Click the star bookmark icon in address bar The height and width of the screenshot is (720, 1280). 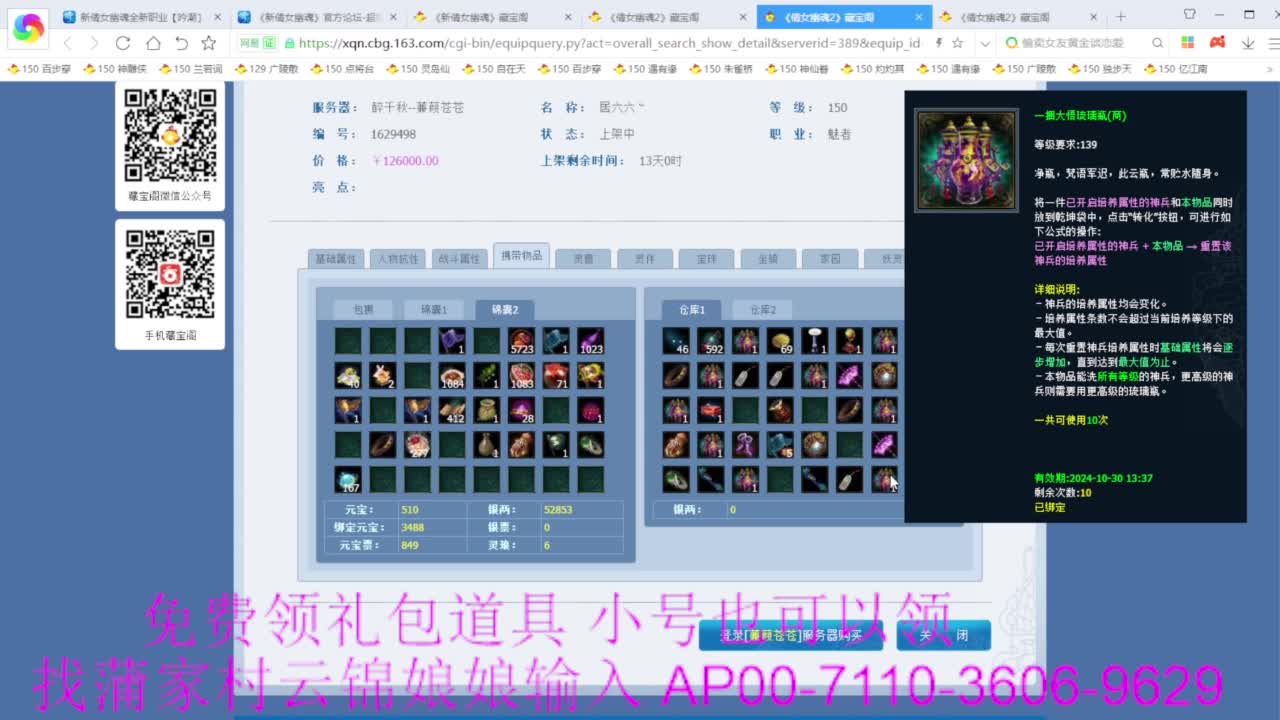click(x=956, y=44)
